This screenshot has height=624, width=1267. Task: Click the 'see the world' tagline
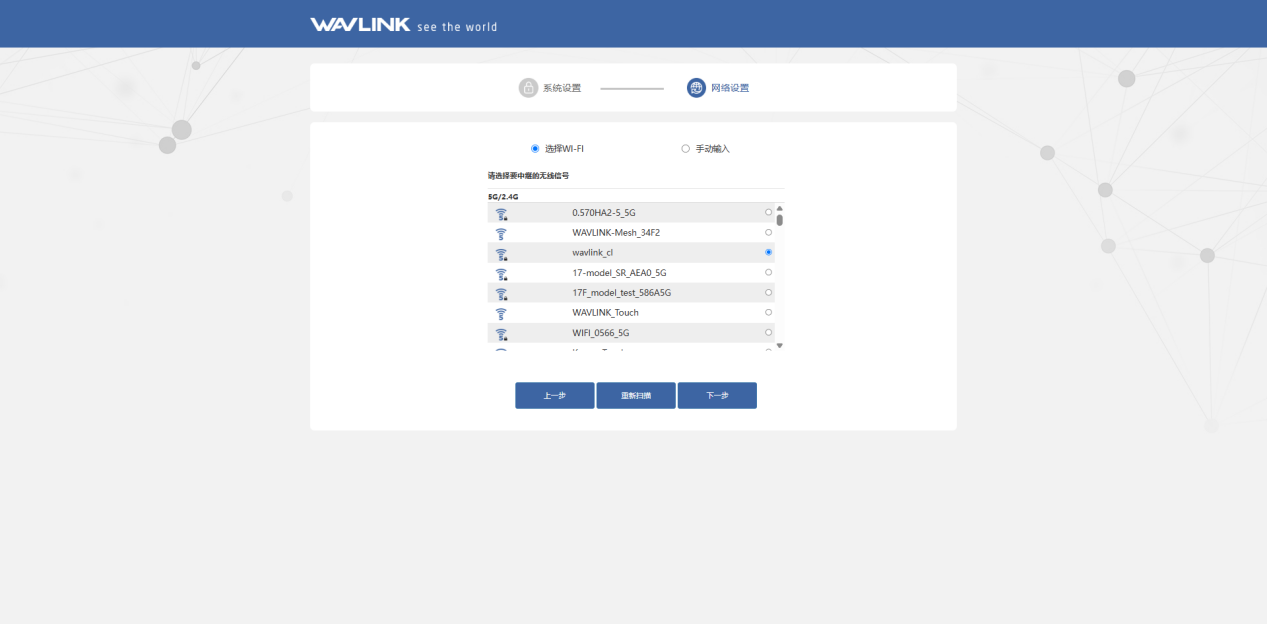coord(457,27)
